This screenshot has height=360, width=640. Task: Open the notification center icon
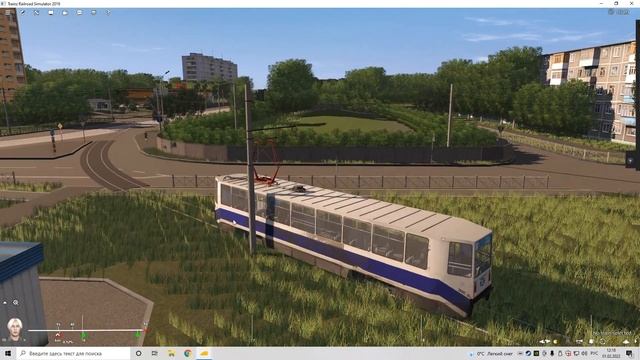pyautogui.click(x=629, y=353)
